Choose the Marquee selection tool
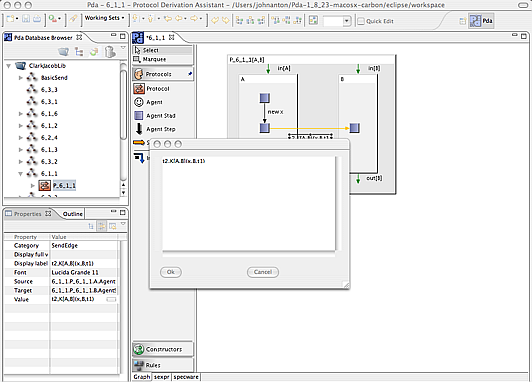This screenshot has height=382, width=532. (x=163, y=59)
